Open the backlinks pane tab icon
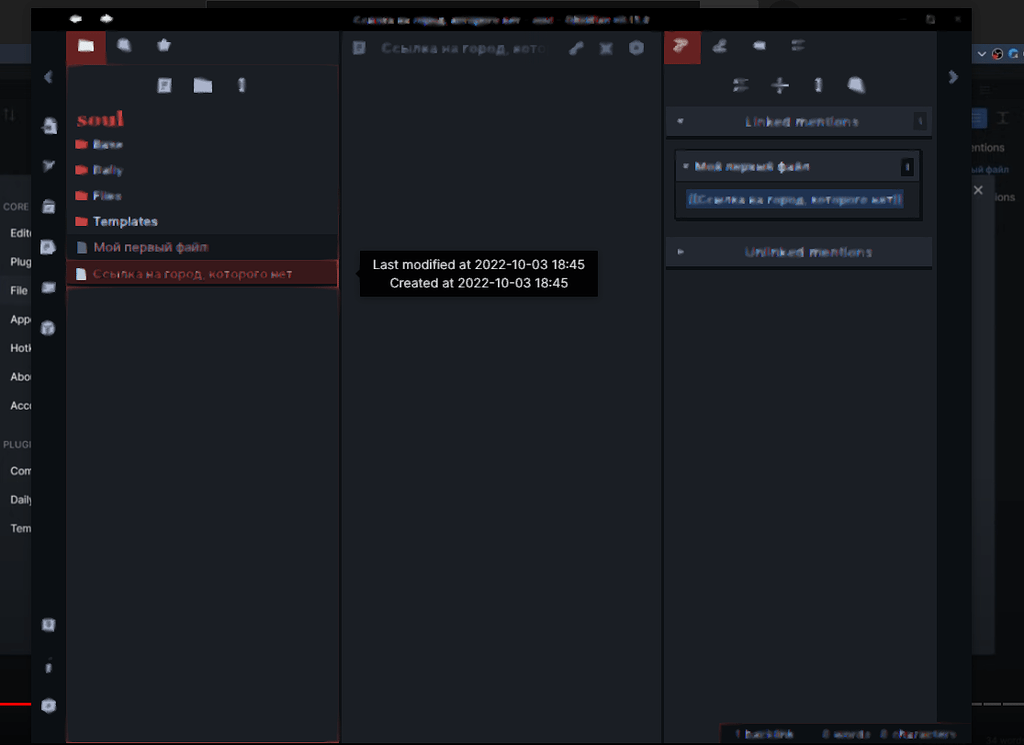This screenshot has width=1024, height=745. pos(682,46)
